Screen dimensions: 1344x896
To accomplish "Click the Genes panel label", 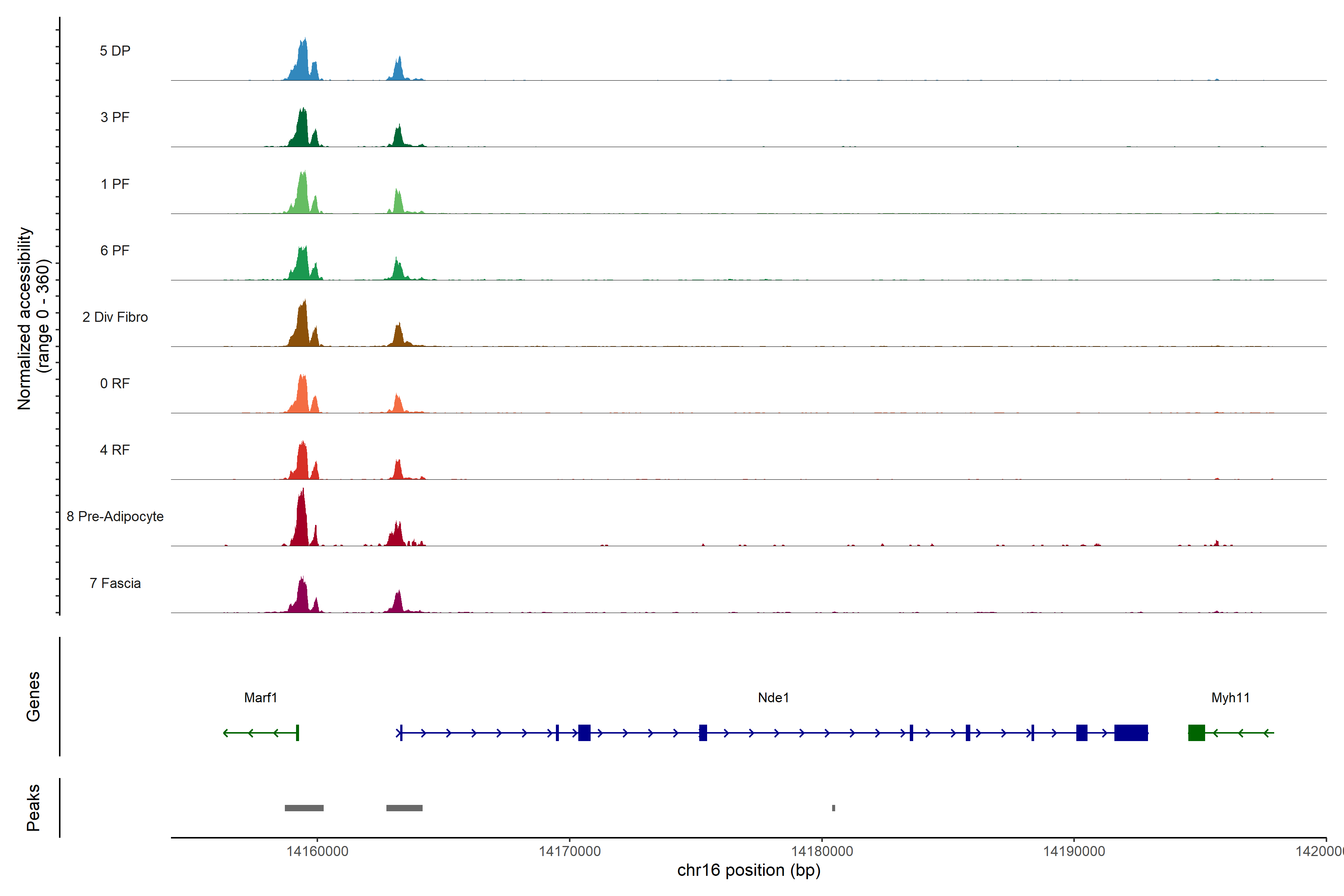I will point(33,697).
